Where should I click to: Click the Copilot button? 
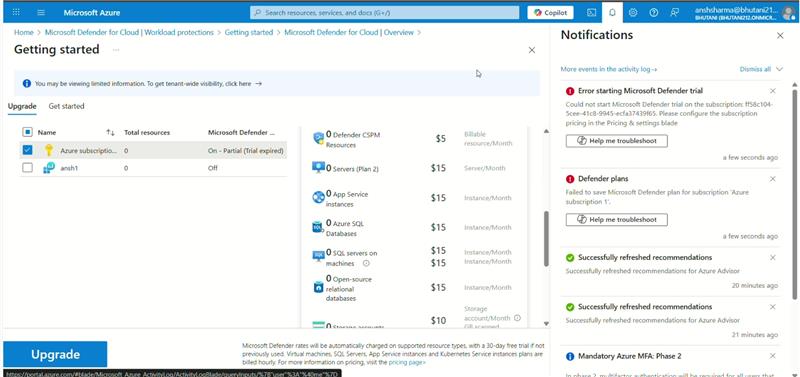coord(550,13)
